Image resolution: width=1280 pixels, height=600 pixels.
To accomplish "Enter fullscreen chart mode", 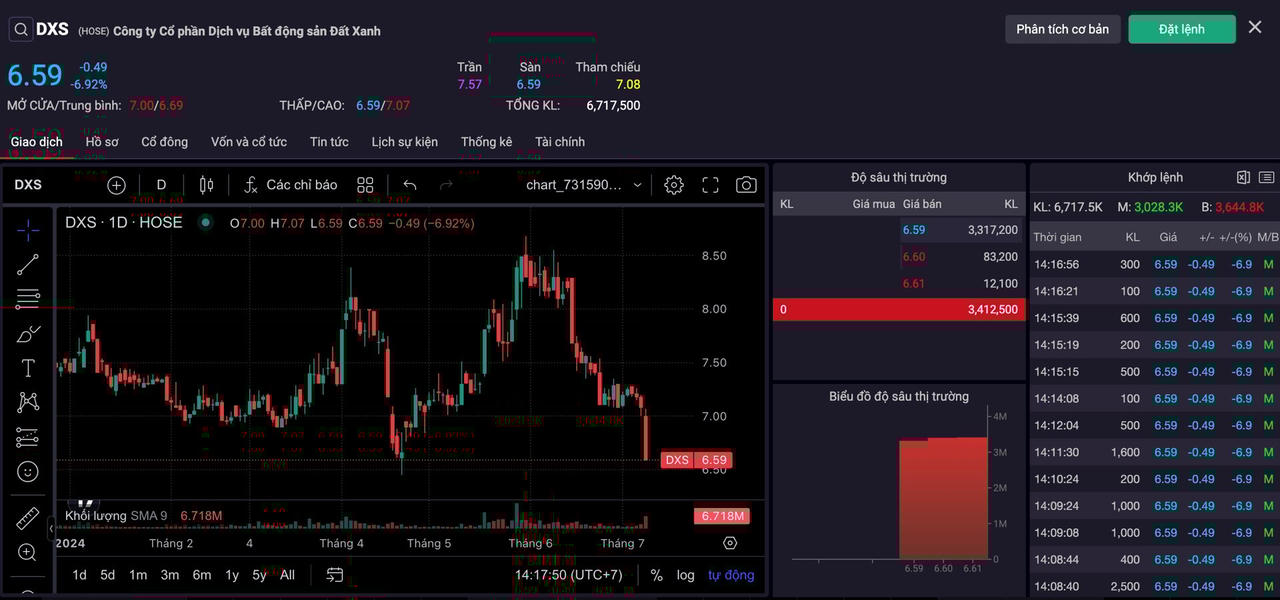I will click(710, 185).
